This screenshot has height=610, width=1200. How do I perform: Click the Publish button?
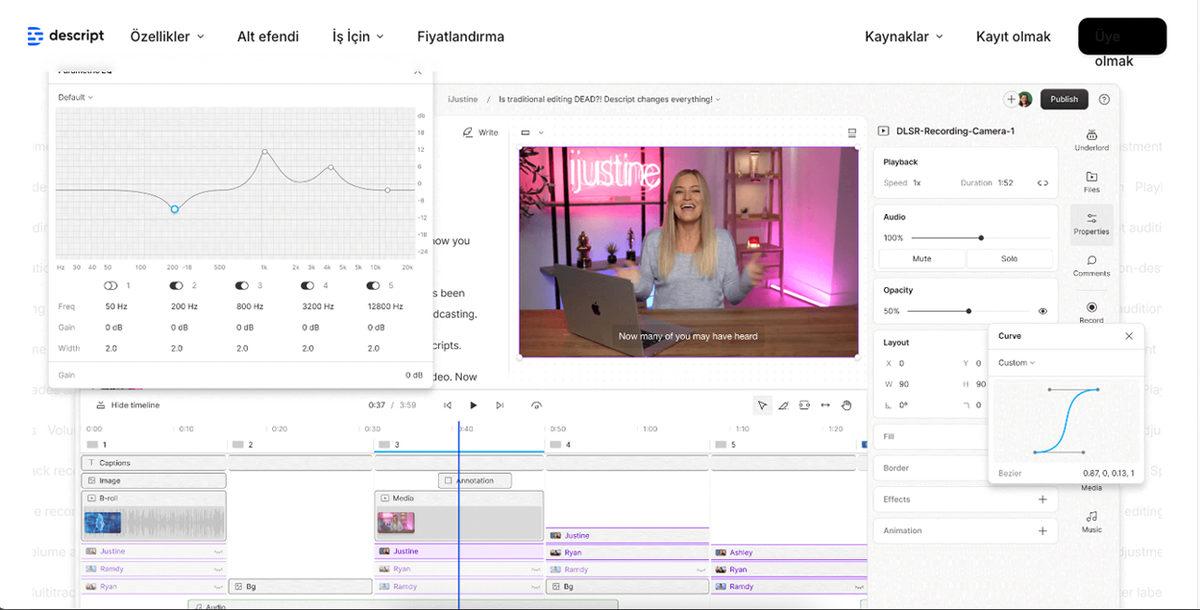pyautogui.click(x=1064, y=99)
